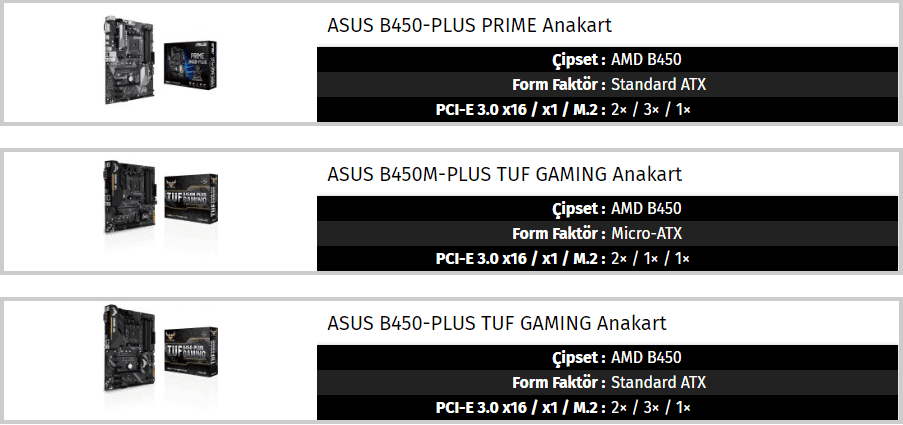Select AMD B450 chipset value for B450-PLUS PRIME

point(646,59)
